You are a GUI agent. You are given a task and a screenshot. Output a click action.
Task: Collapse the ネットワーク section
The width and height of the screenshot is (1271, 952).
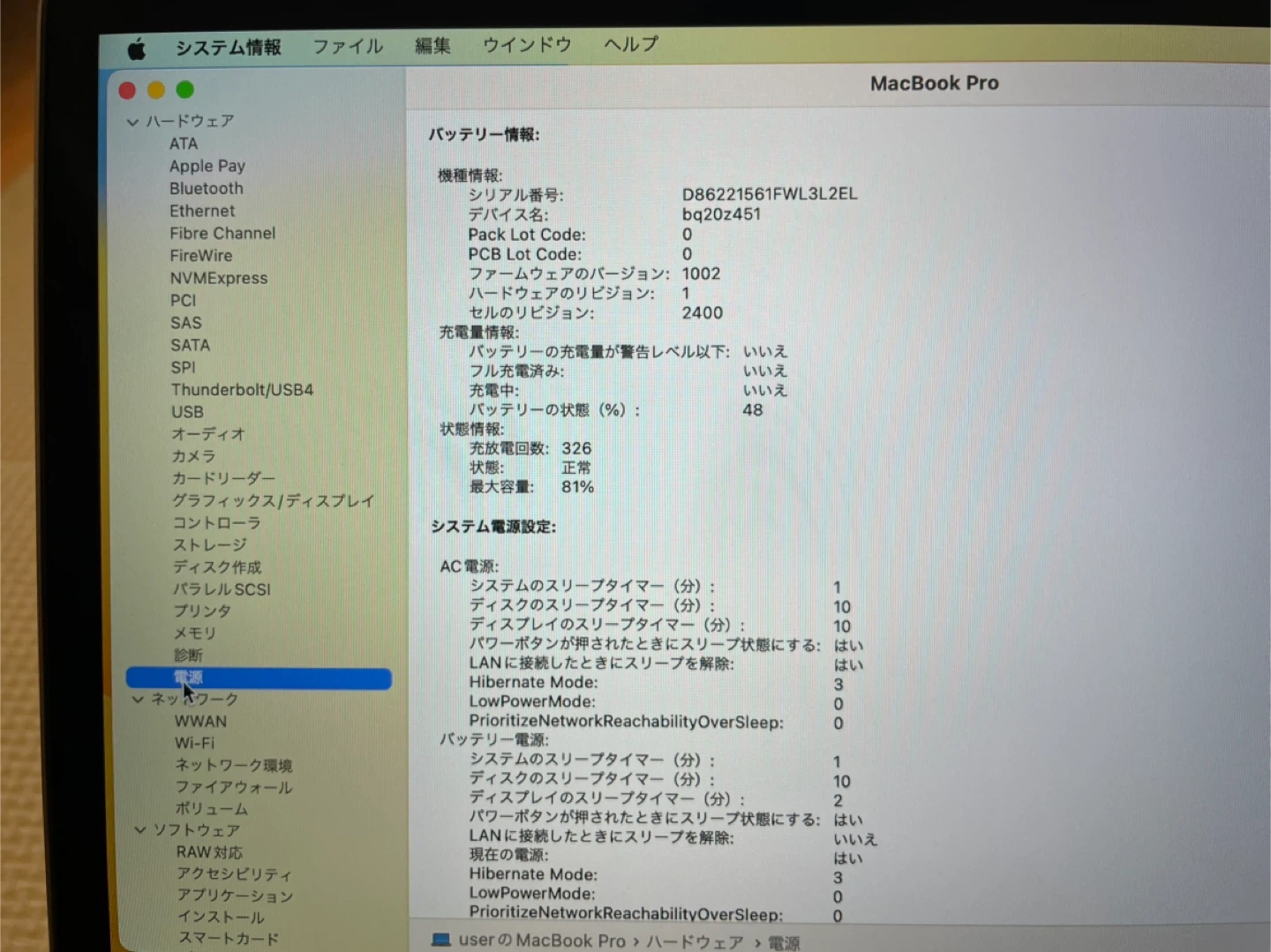pos(138,699)
